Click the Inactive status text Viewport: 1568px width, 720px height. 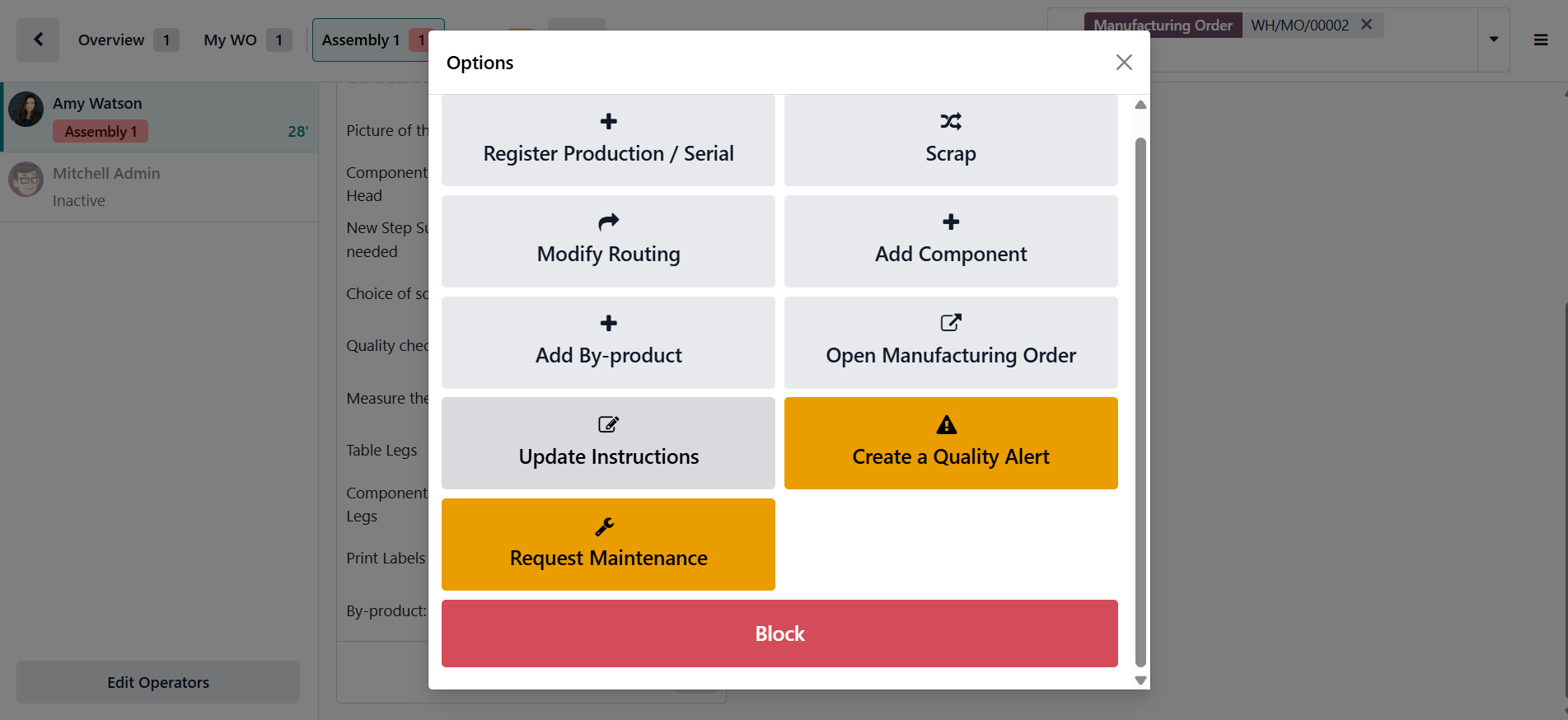(79, 201)
